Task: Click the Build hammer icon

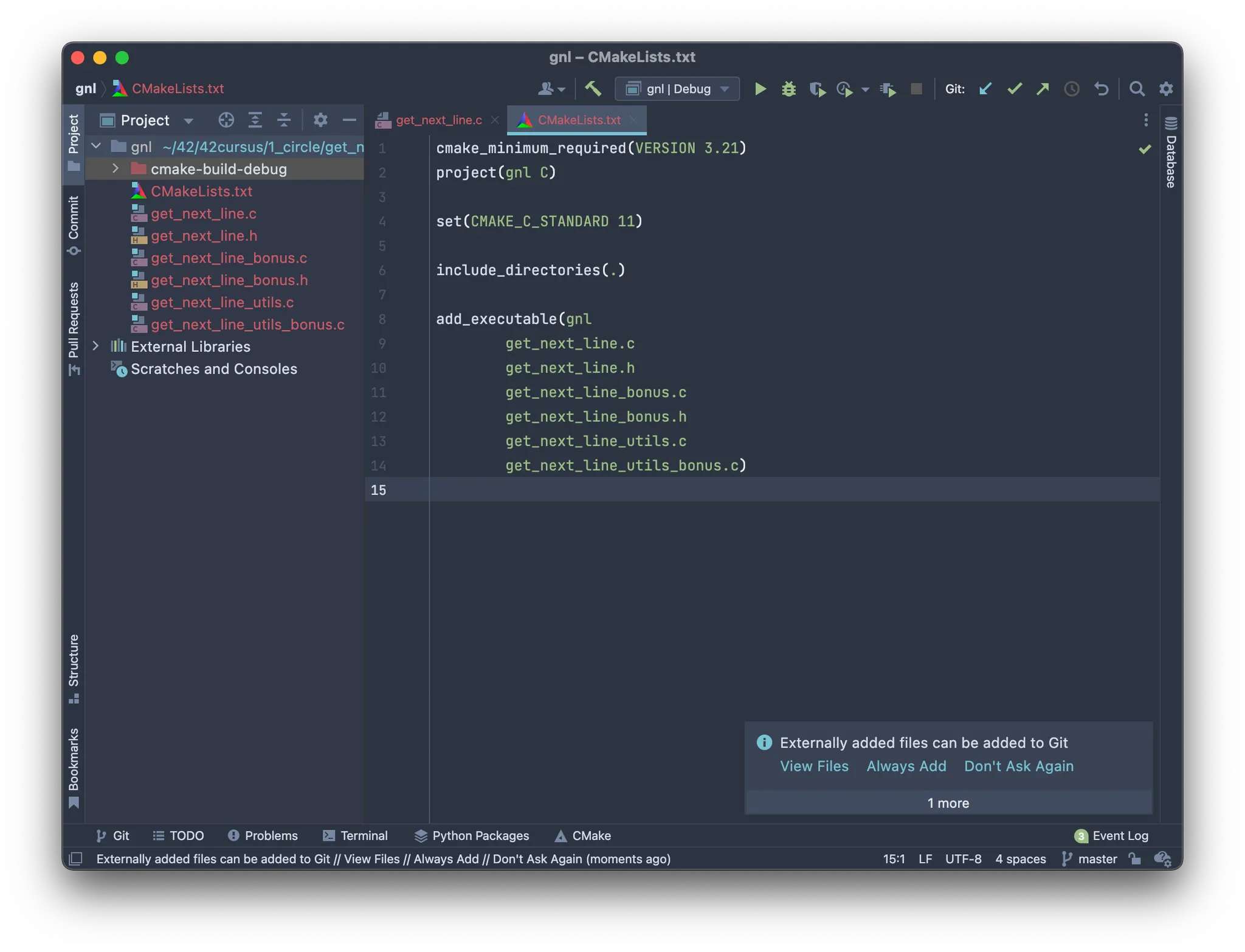Action: [593, 89]
